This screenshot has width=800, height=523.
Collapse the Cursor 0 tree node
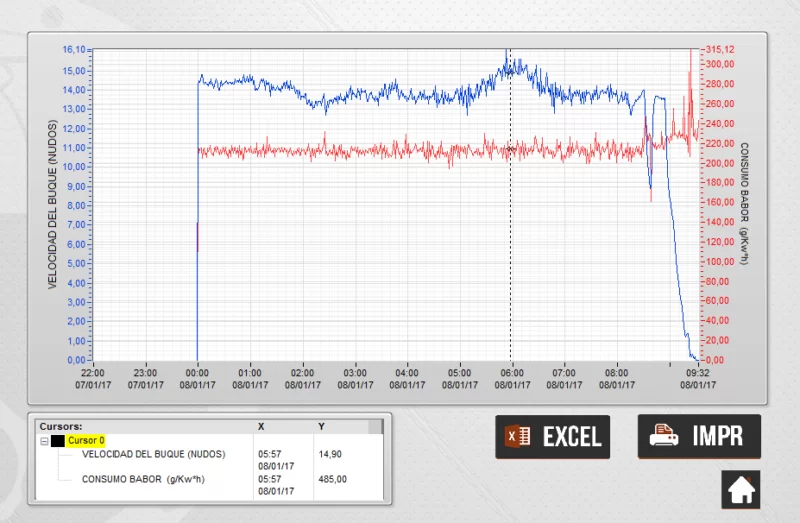(44, 440)
